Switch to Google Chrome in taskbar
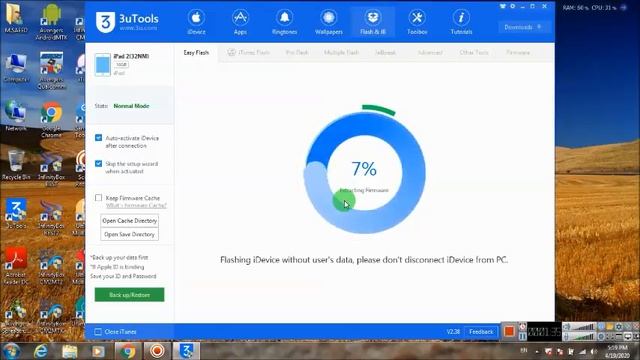Image resolution: width=640 pixels, height=360 pixels. [127, 351]
